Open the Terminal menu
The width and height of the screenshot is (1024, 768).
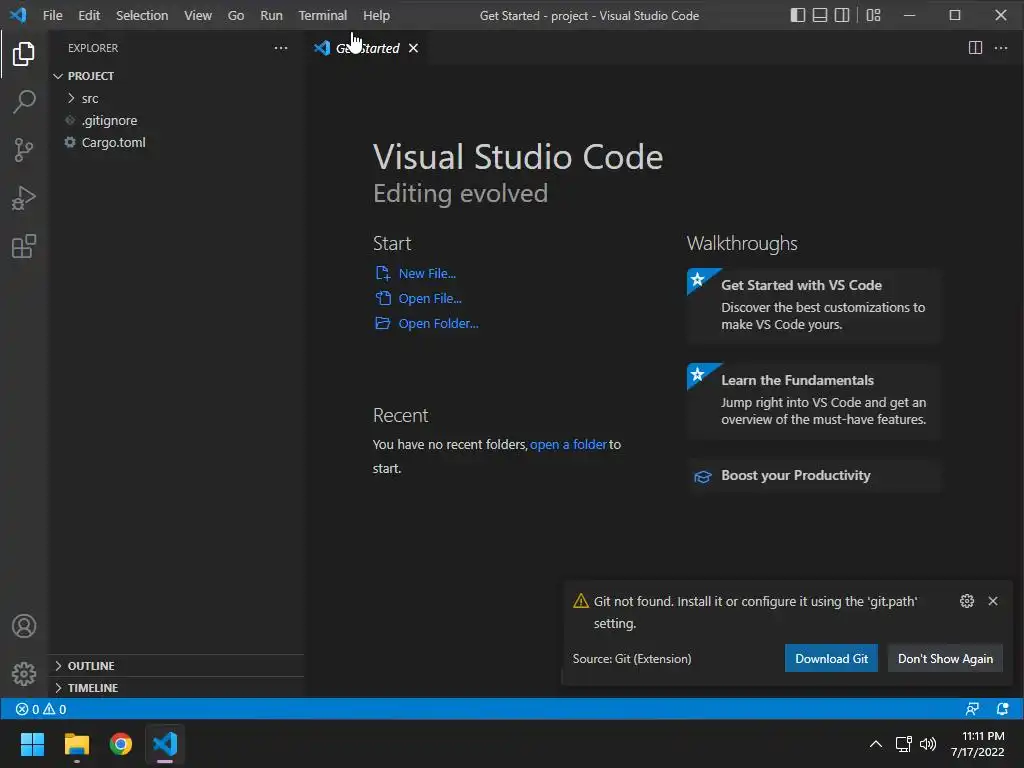323,15
